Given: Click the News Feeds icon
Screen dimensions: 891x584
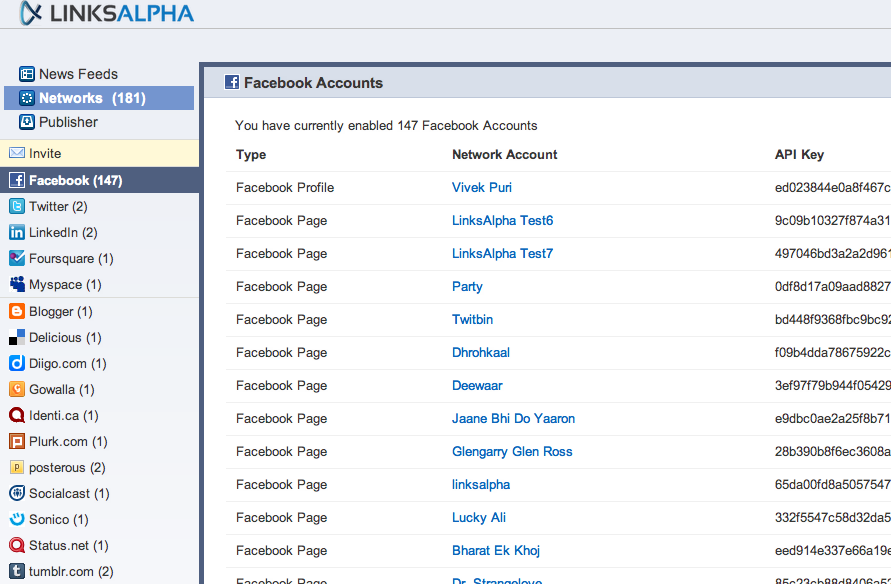Looking at the screenshot, I should pyautogui.click(x=27, y=74).
